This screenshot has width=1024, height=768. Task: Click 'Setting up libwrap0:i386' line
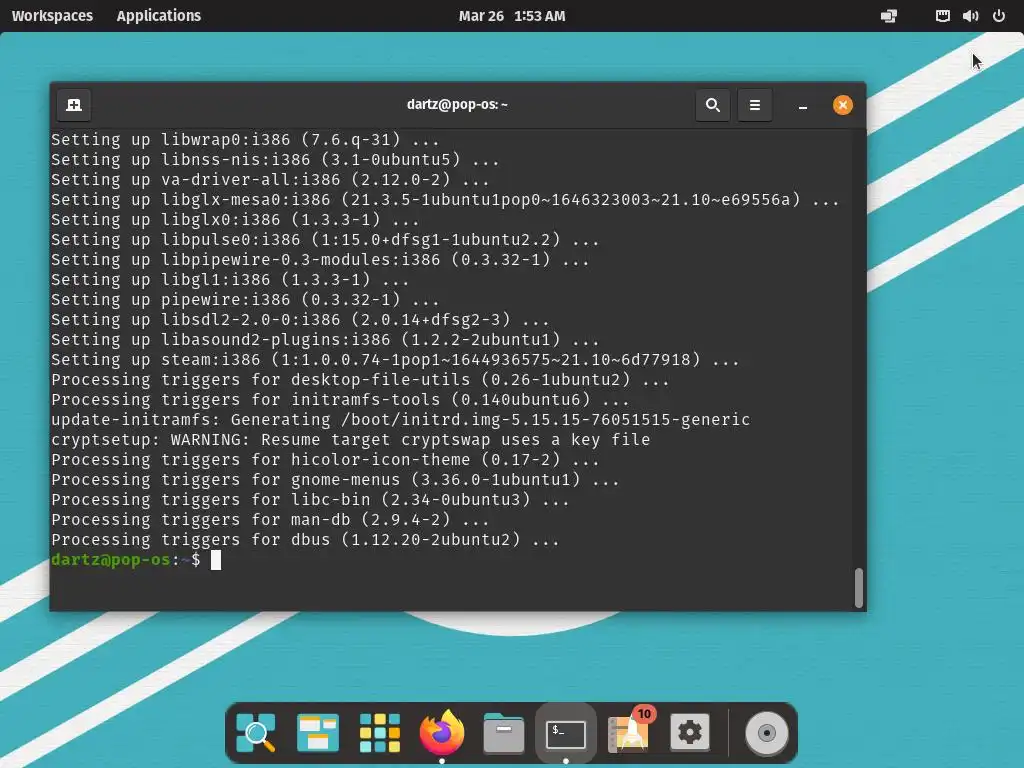[245, 140]
